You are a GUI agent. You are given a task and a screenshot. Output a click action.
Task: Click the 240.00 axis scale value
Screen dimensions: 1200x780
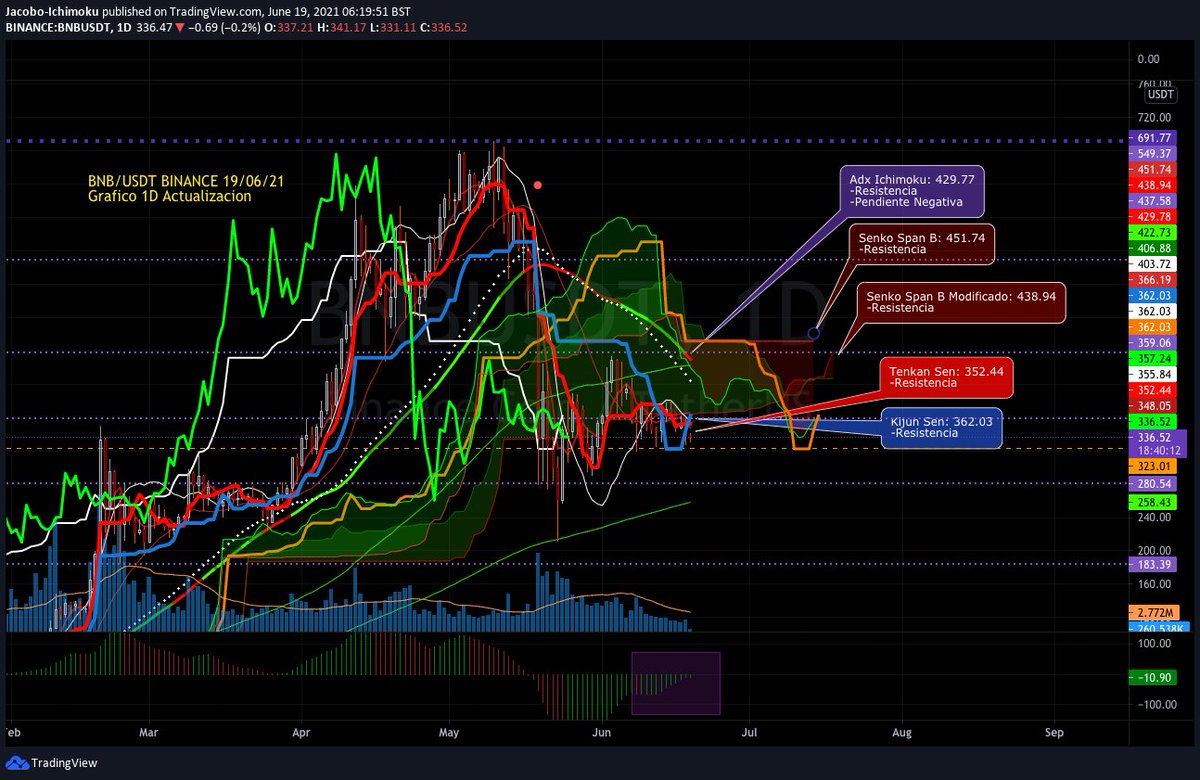click(x=1152, y=518)
